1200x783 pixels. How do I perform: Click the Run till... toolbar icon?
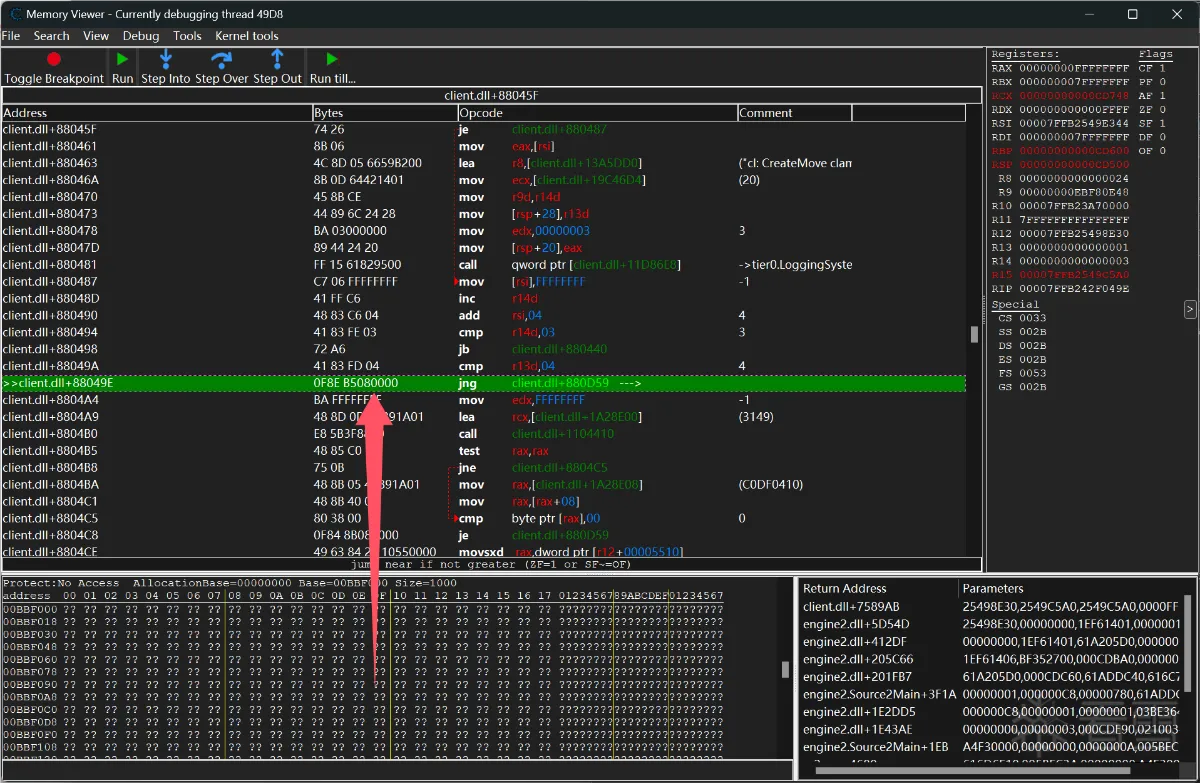(x=332, y=60)
